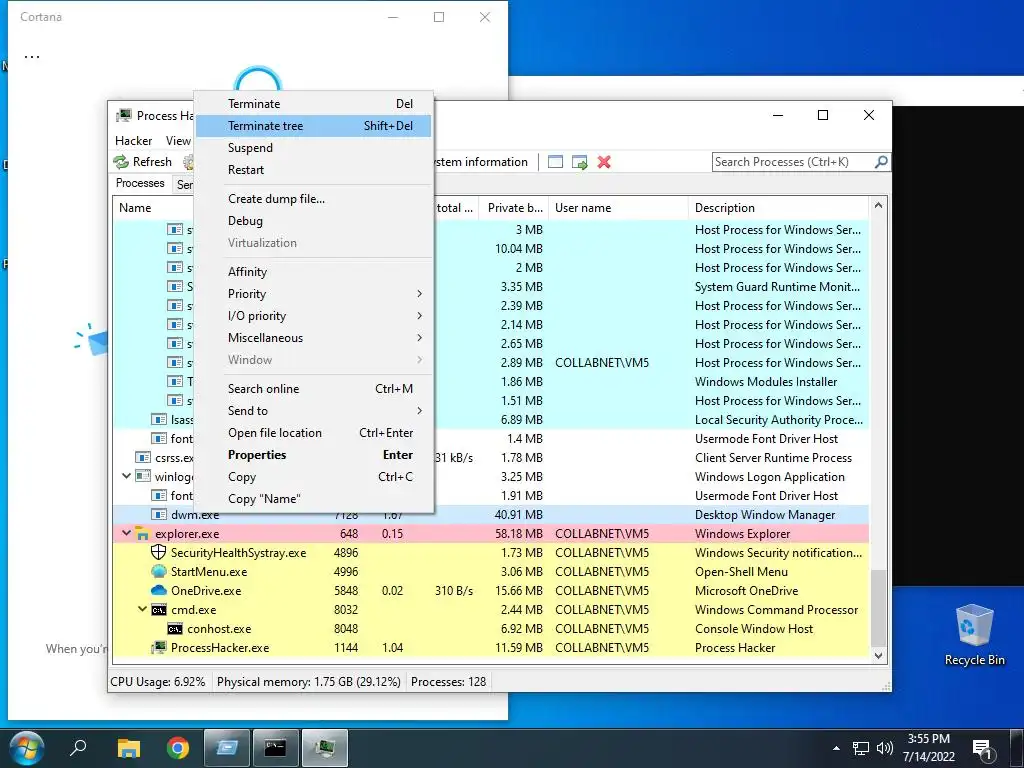Viewport: 1024px width, 768px height.
Task: Click the explorer.exe folder icon
Action: 142,534
